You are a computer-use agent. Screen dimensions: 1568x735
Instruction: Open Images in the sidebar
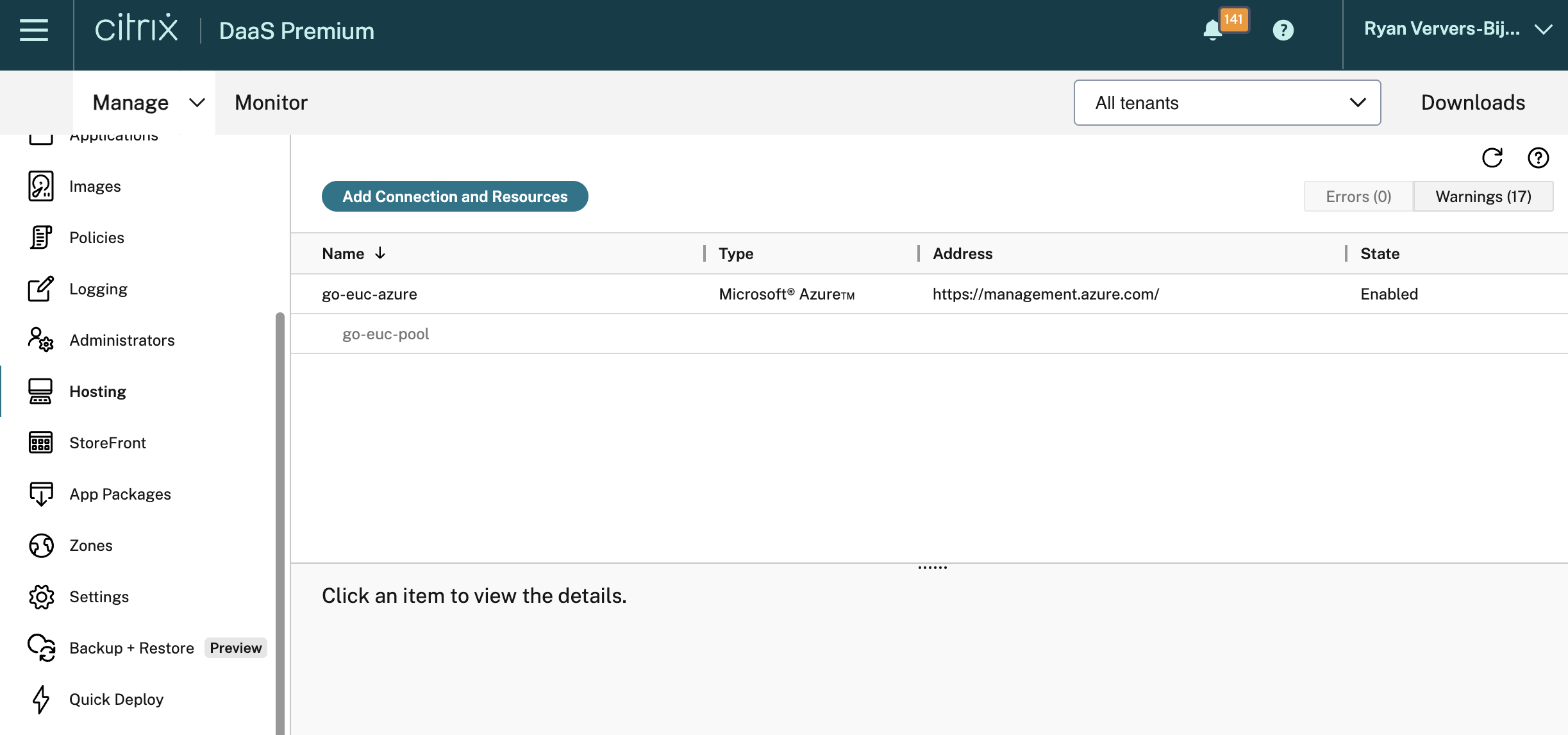point(95,186)
